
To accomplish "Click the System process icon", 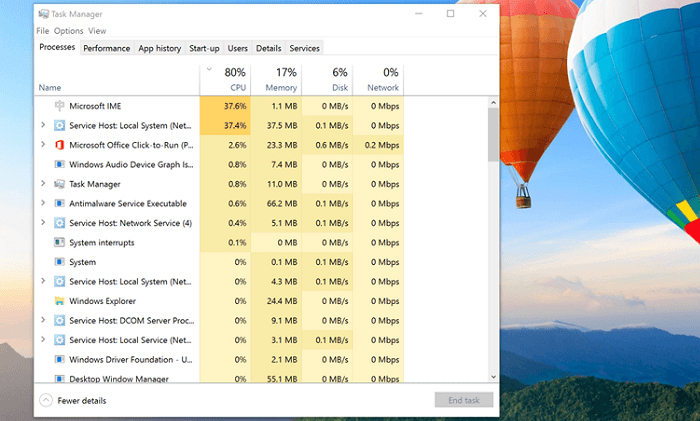I will (x=59, y=262).
